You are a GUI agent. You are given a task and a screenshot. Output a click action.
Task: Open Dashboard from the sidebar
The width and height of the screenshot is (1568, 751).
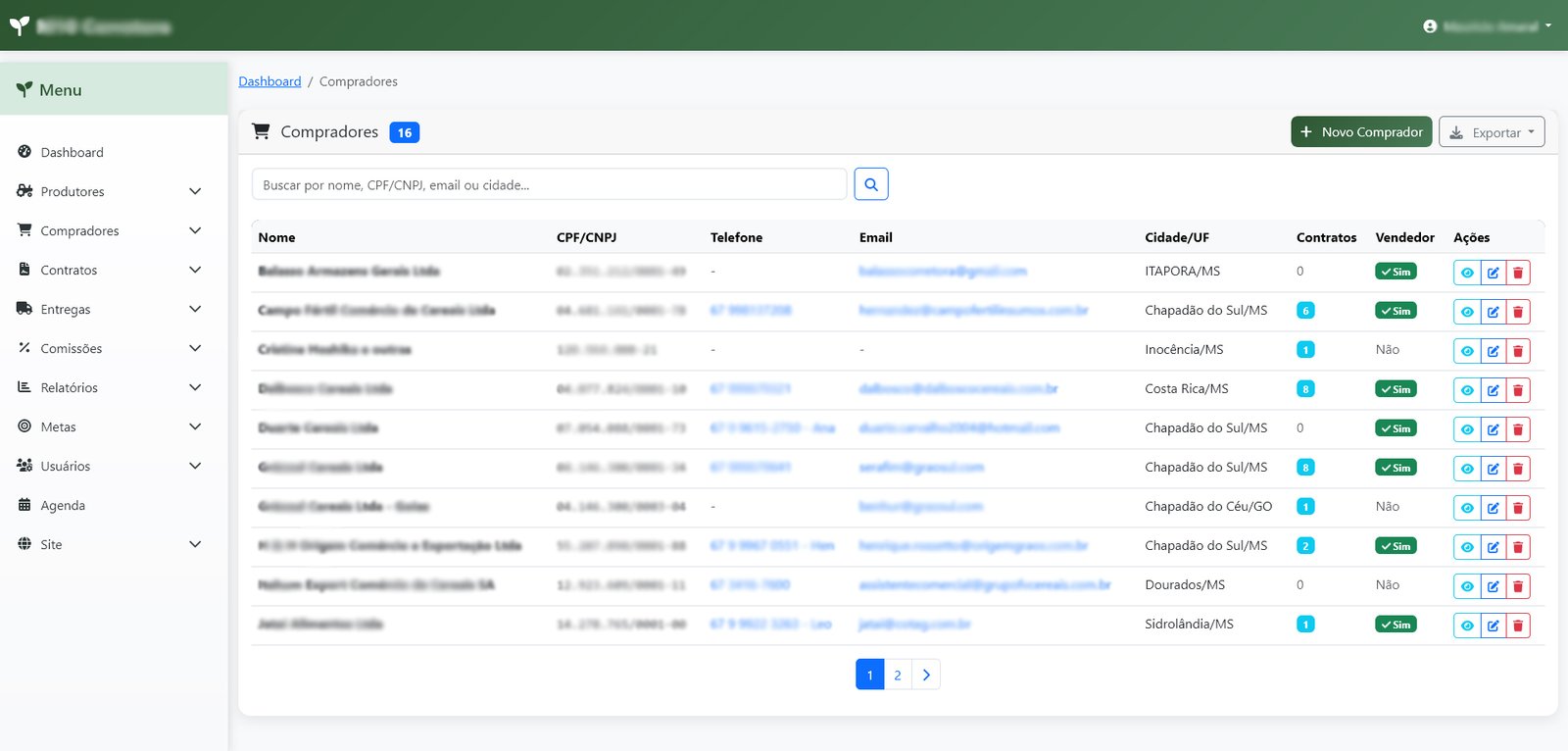click(x=72, y=152)
